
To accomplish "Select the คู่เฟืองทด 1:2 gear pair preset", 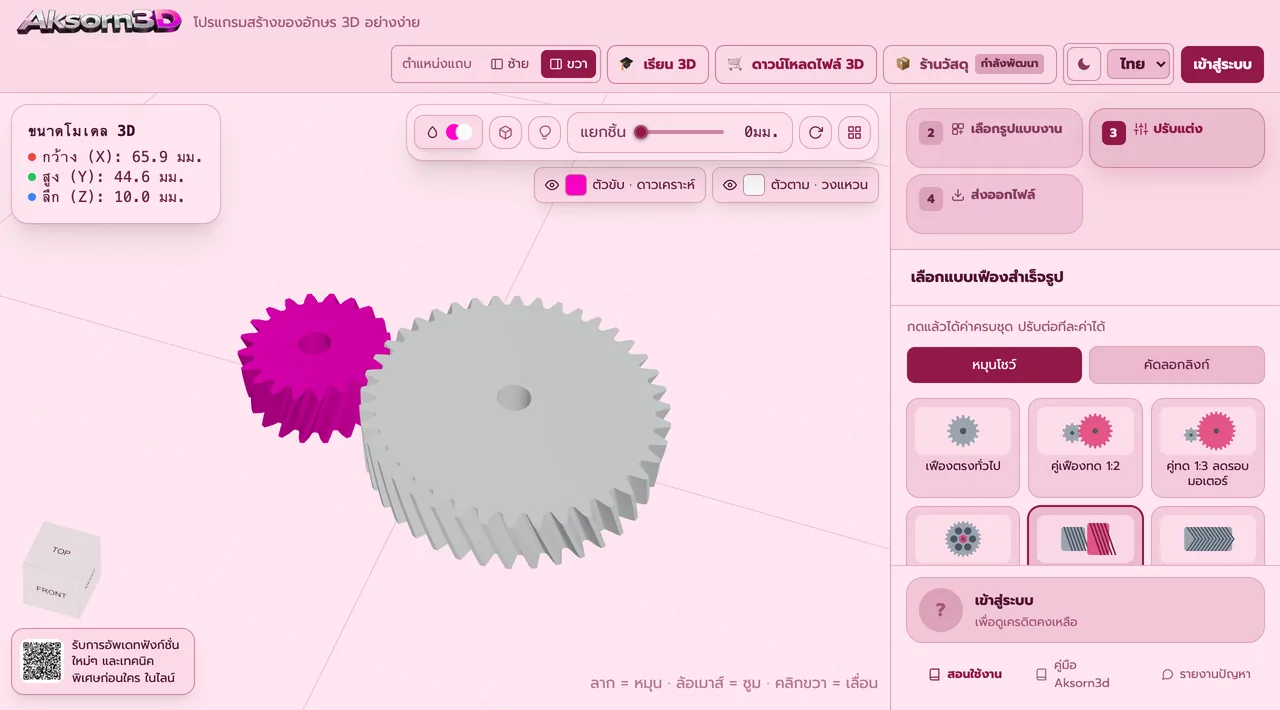I will pos(1085,448).
